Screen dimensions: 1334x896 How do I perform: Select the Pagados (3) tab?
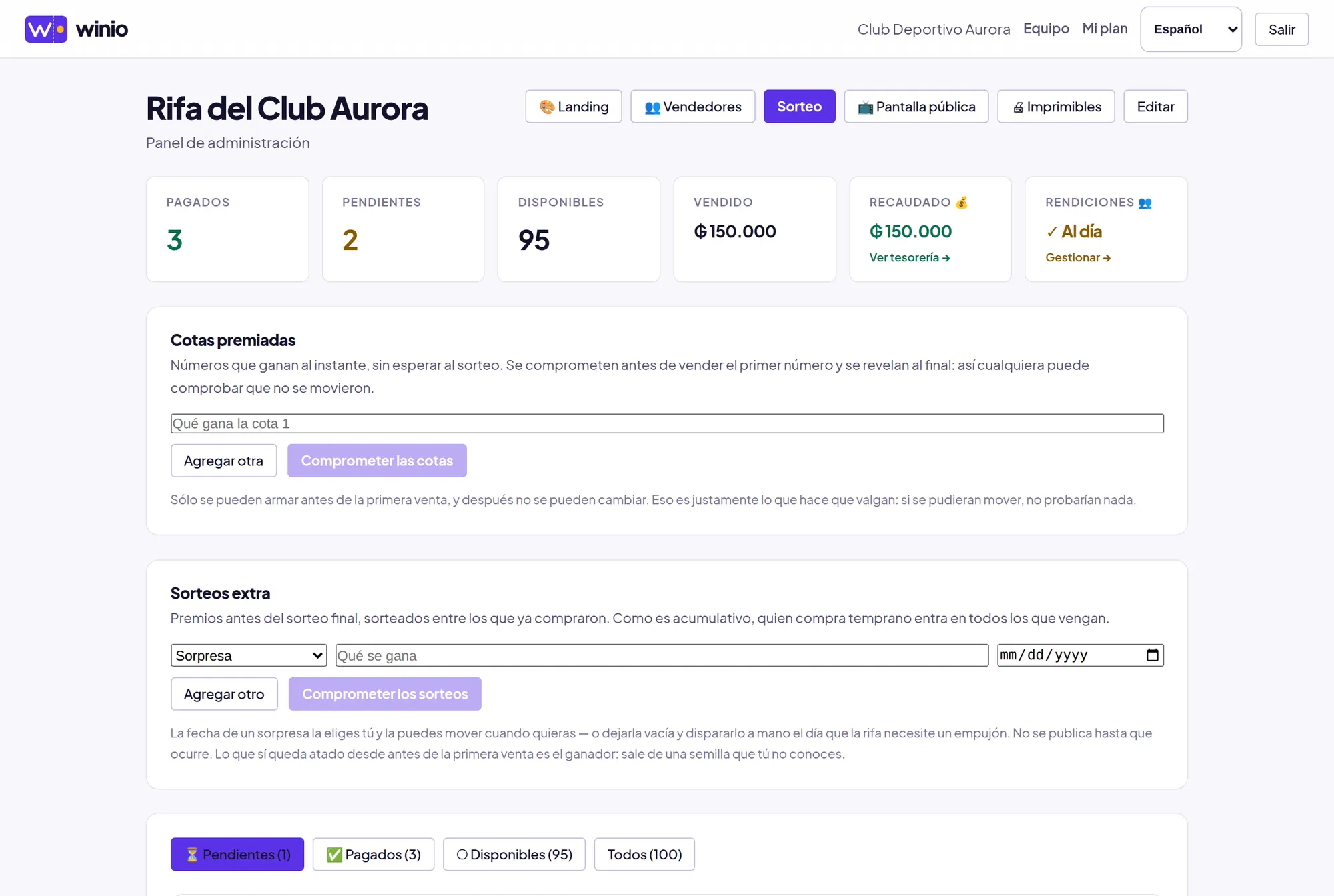tap(374, 854)
